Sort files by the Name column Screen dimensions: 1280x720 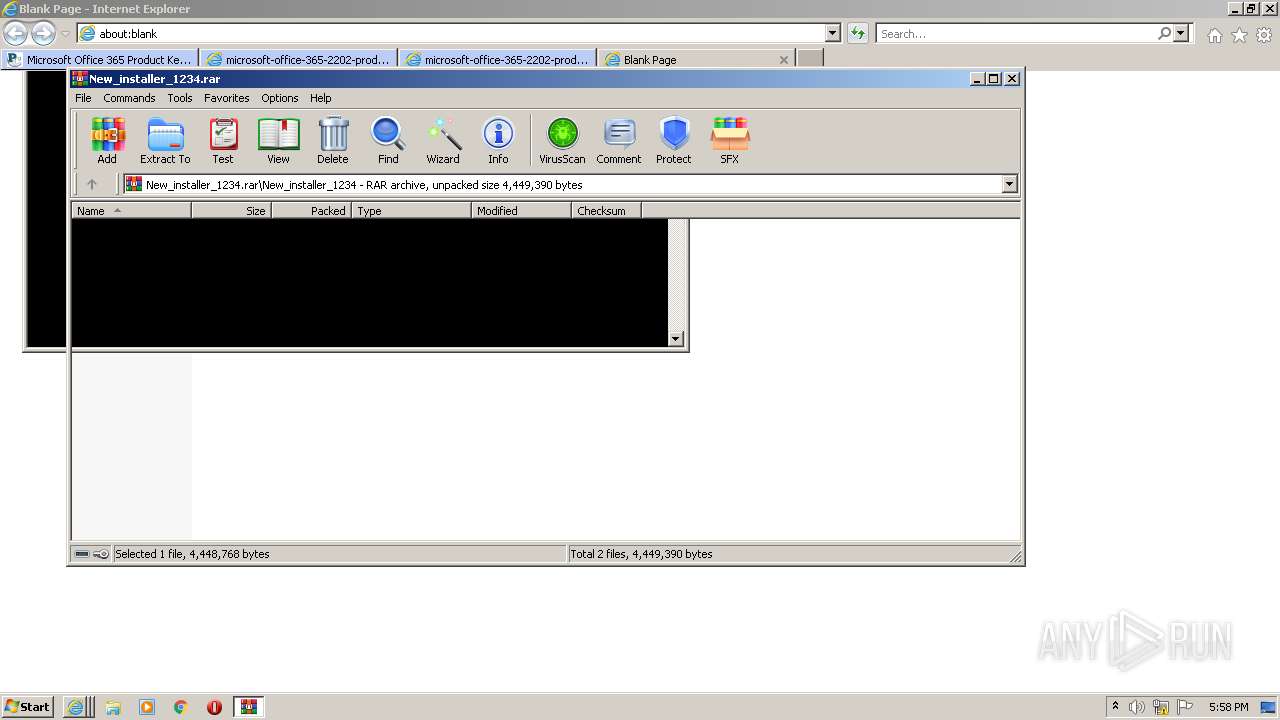pyautogui.click(x=131, y=211)
